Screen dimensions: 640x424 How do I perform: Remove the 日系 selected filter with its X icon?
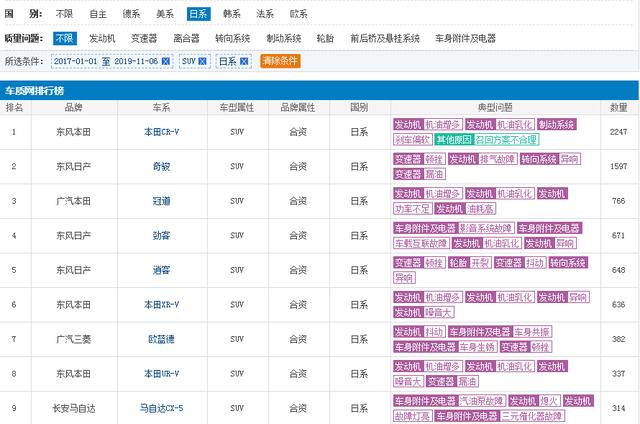point(244,61)
